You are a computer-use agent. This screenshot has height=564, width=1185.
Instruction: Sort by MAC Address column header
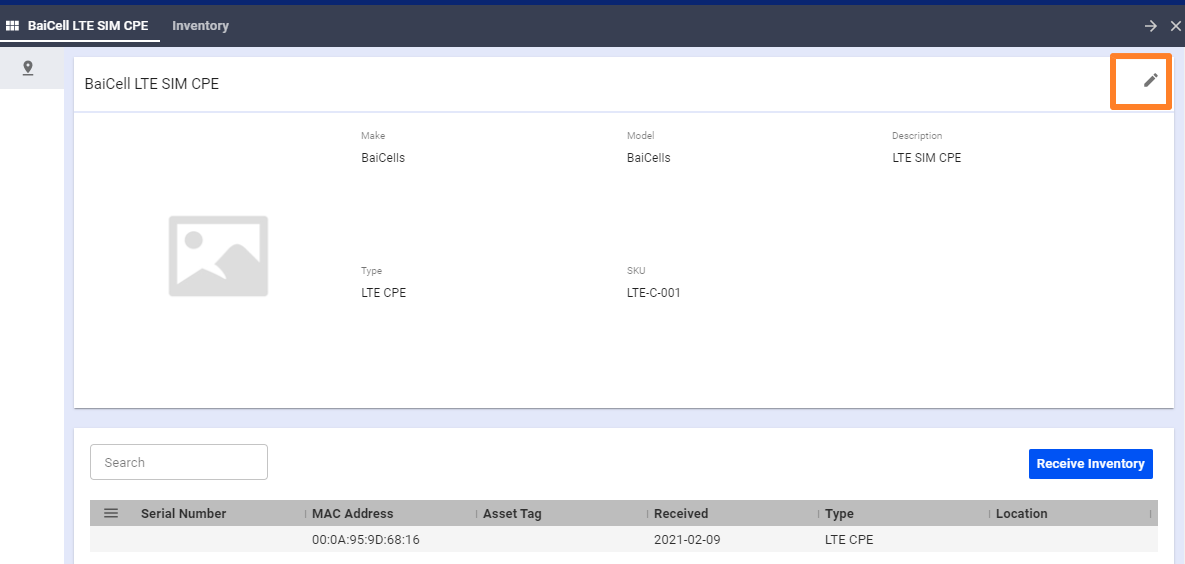tap(353, 513)
